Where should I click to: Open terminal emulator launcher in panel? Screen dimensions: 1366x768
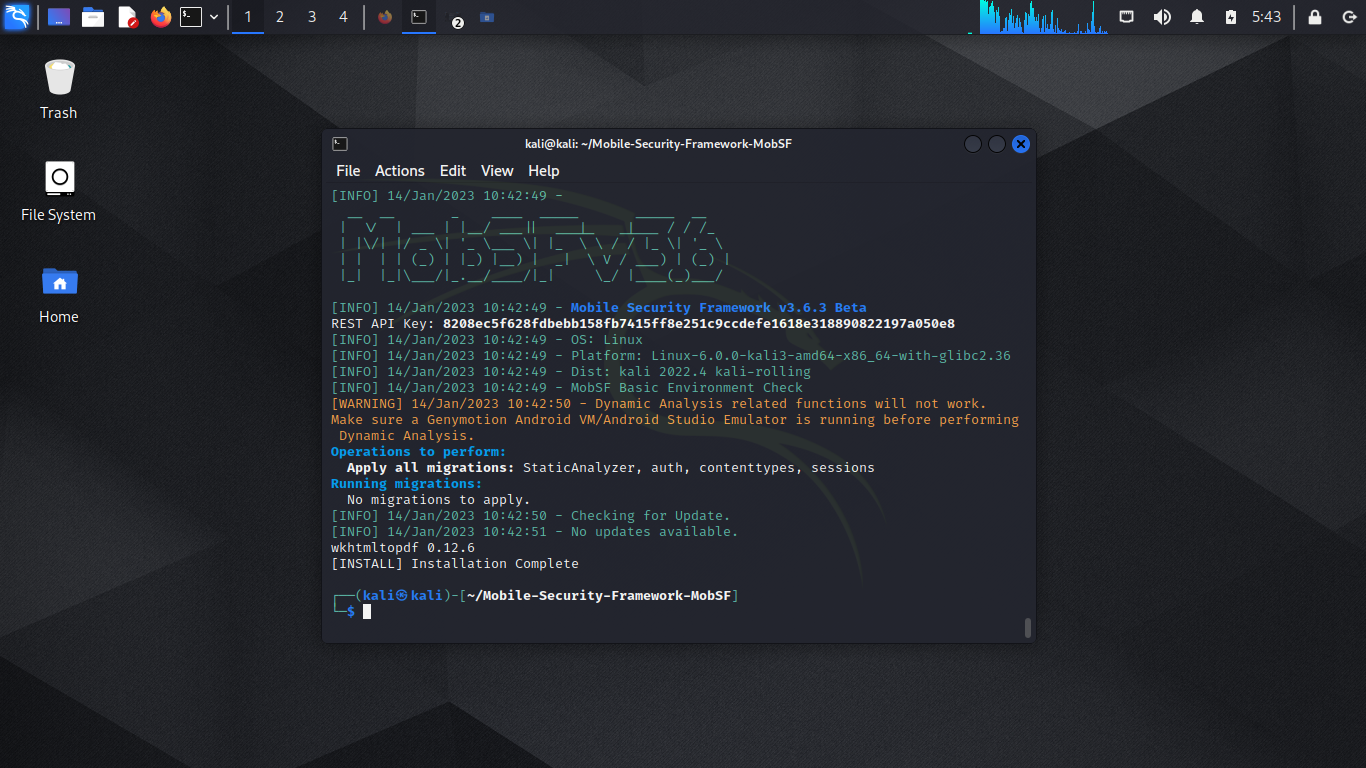[x=191, y=17]
